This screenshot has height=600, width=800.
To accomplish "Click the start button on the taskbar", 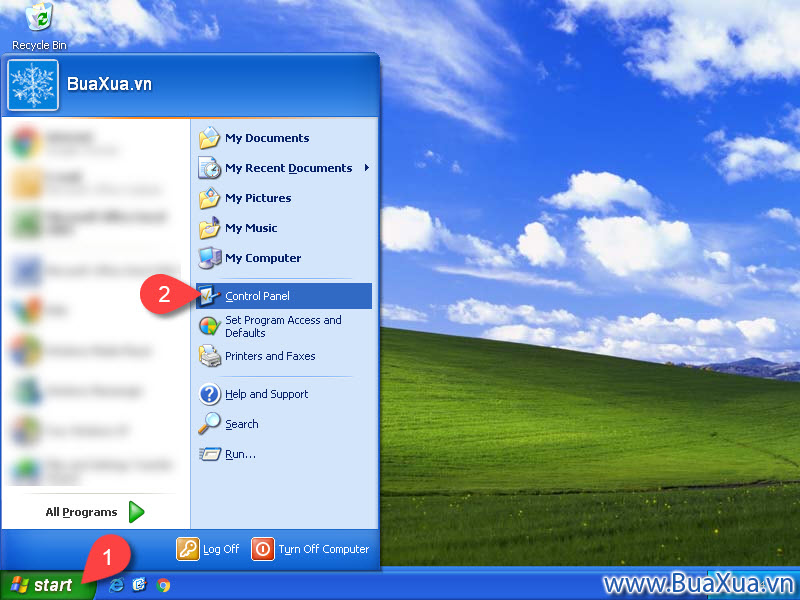I will tap(47, 585).
